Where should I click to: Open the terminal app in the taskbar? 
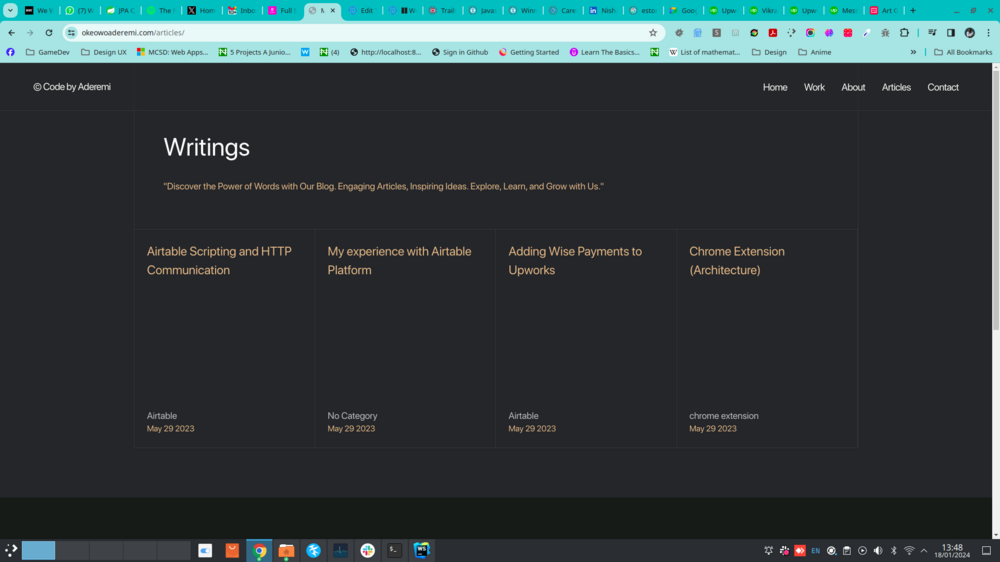[395, 550]
